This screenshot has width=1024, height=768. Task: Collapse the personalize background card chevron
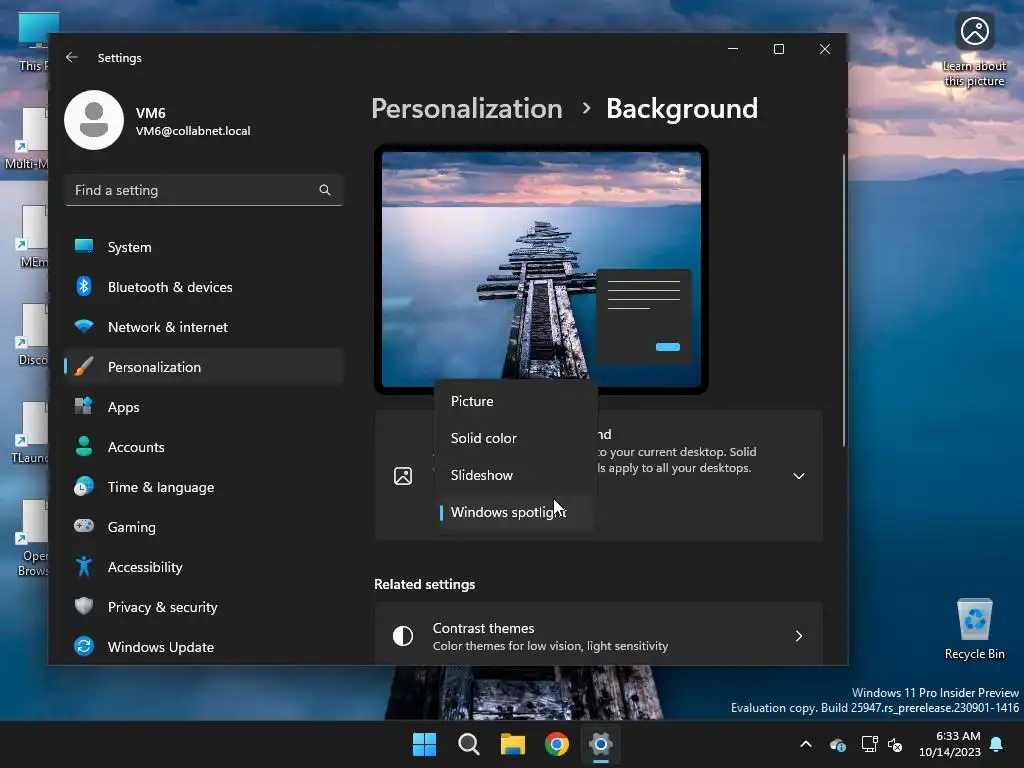(799, 475)
